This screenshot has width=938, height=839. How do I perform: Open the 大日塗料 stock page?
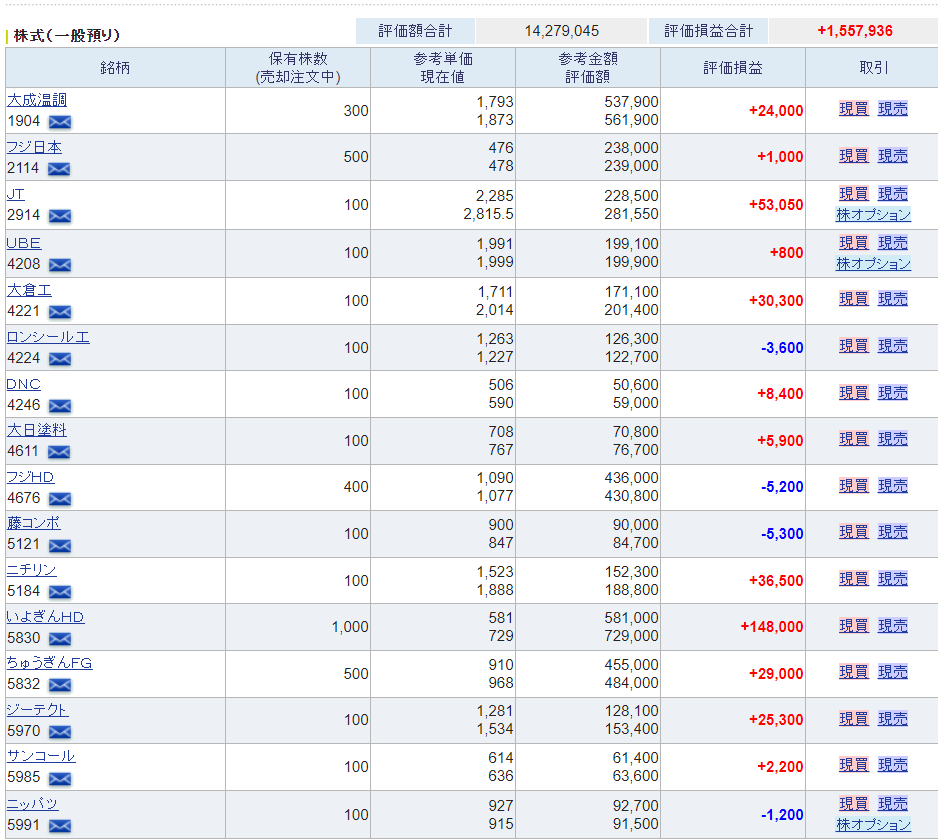point(37,430)
